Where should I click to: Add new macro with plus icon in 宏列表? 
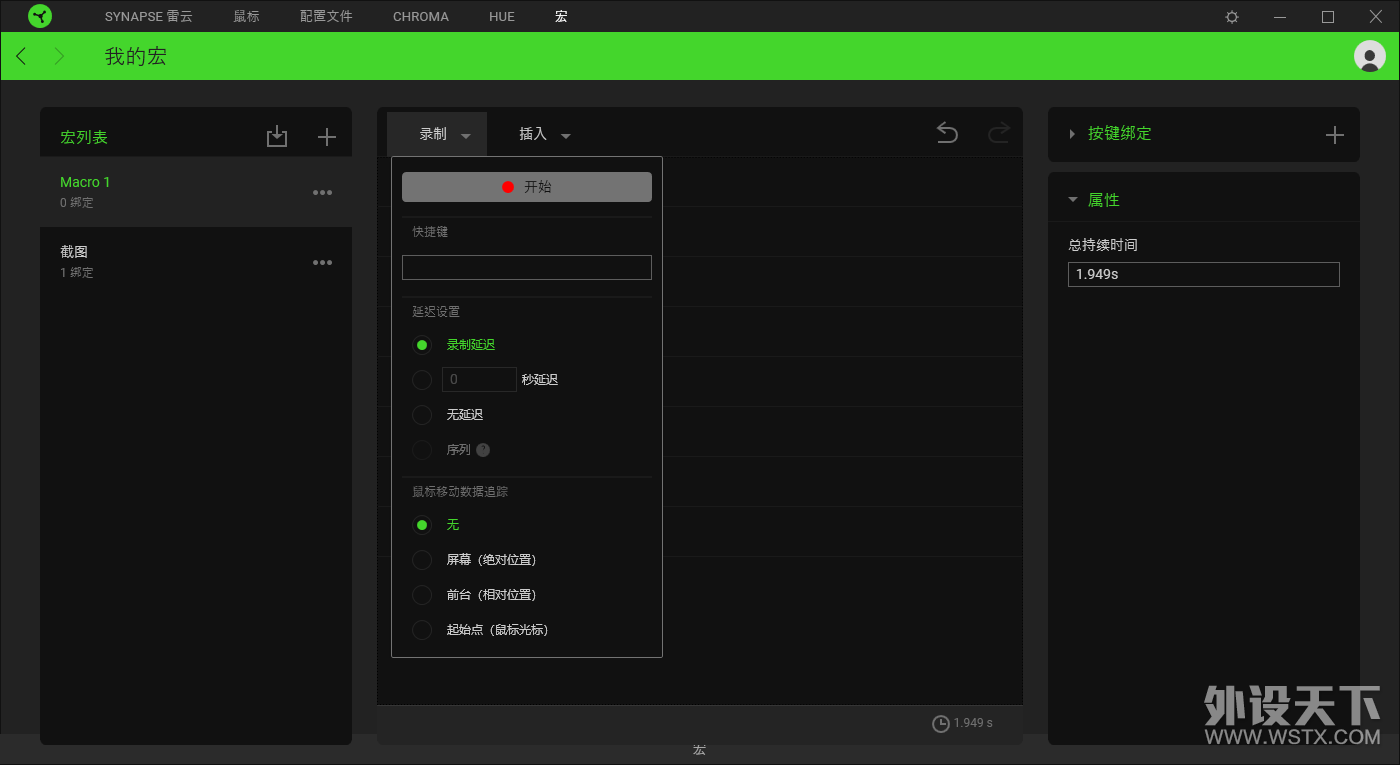(x=327, y=137)
